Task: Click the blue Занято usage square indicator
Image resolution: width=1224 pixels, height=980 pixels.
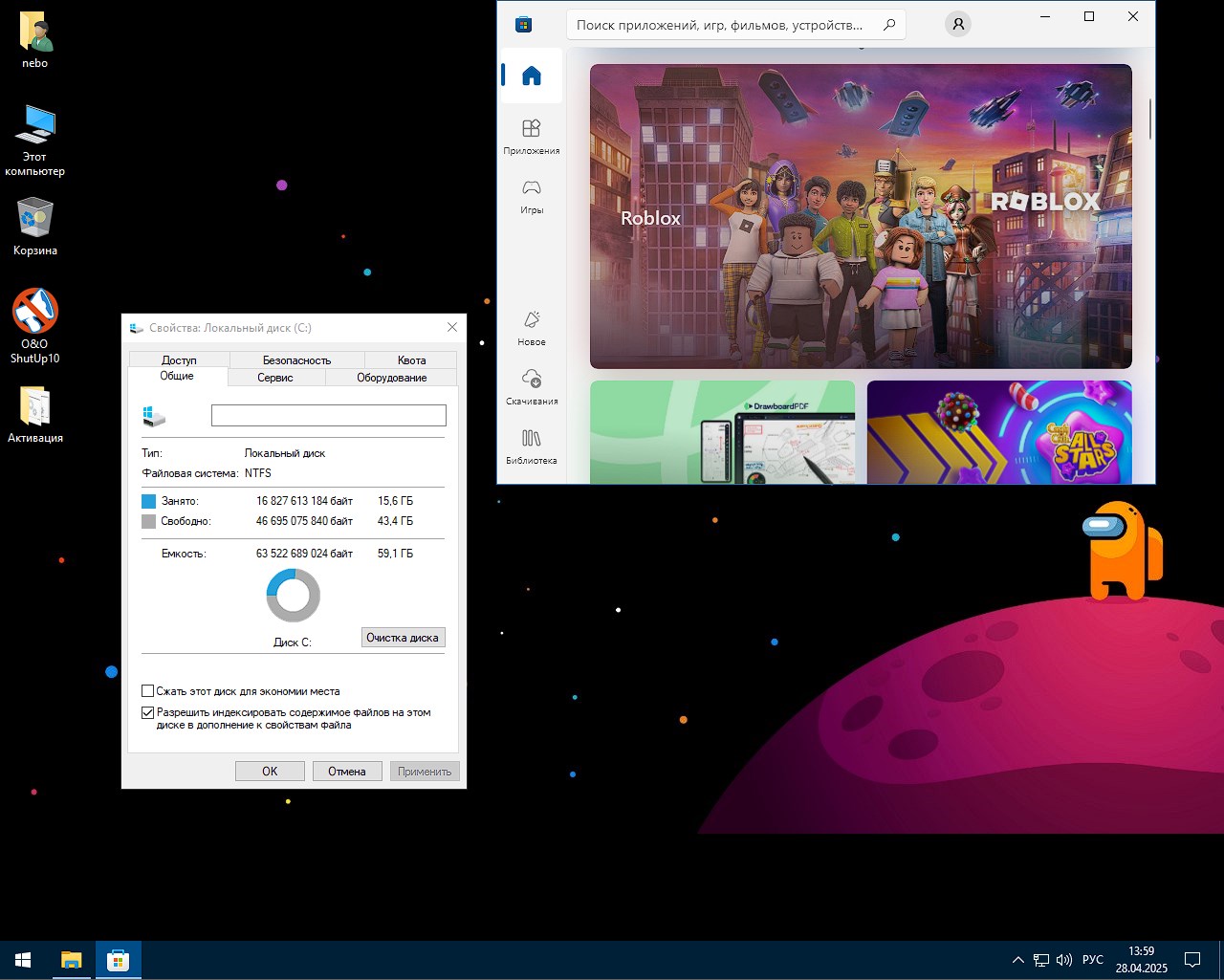Action: [x=149, y=500]
